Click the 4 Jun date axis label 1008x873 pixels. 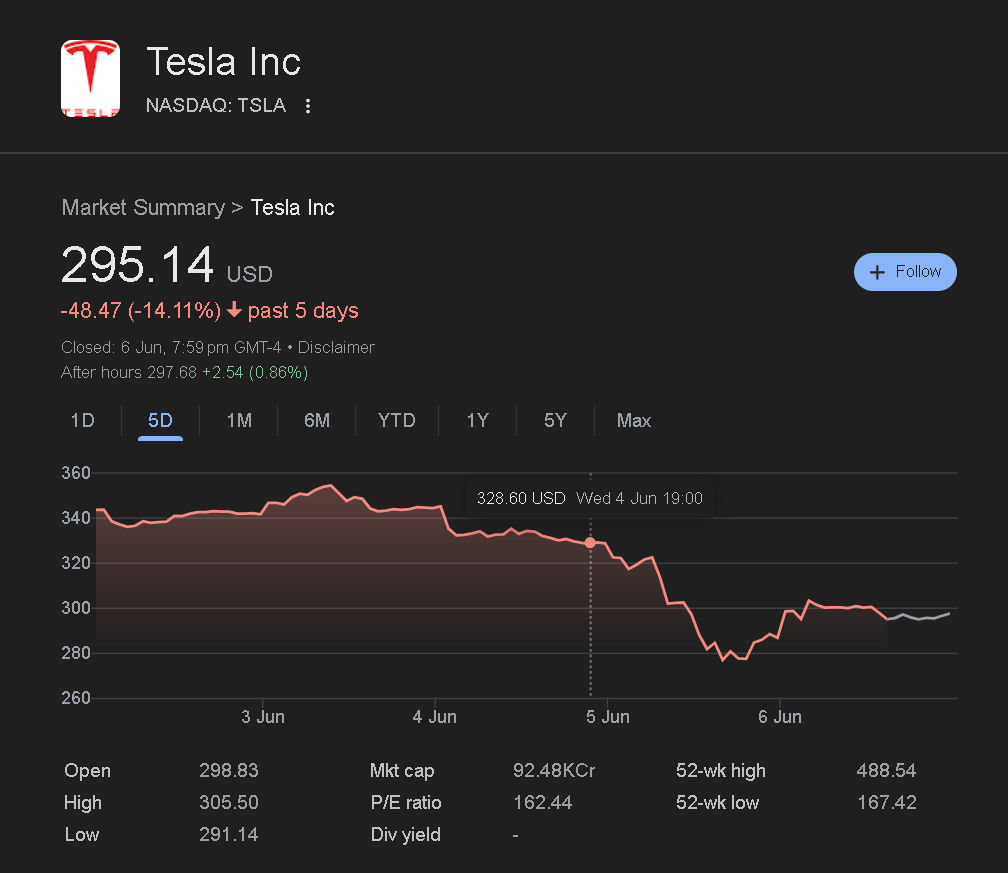tap(435, 717)
